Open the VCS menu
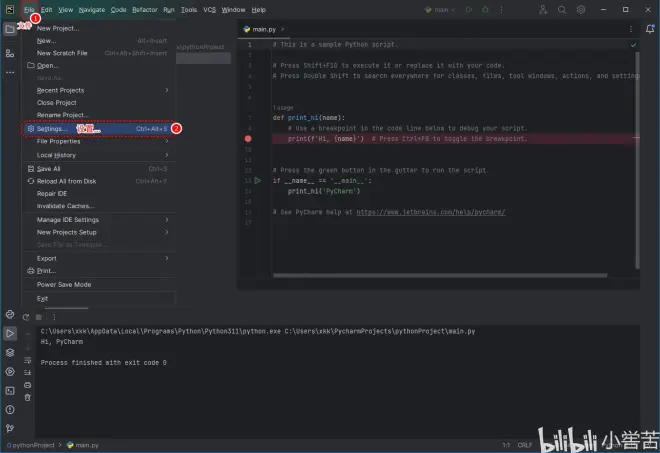660x453 pixels. [209, 10]
